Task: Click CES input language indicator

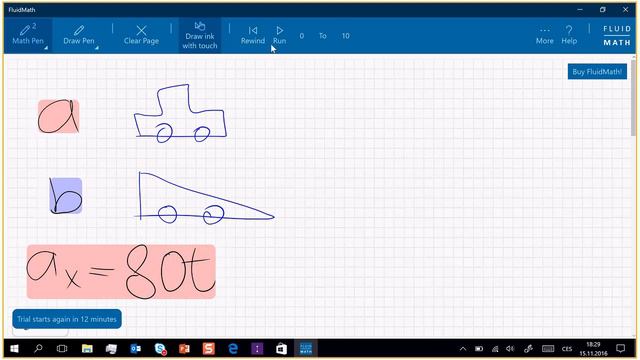Action: (567, 349)
